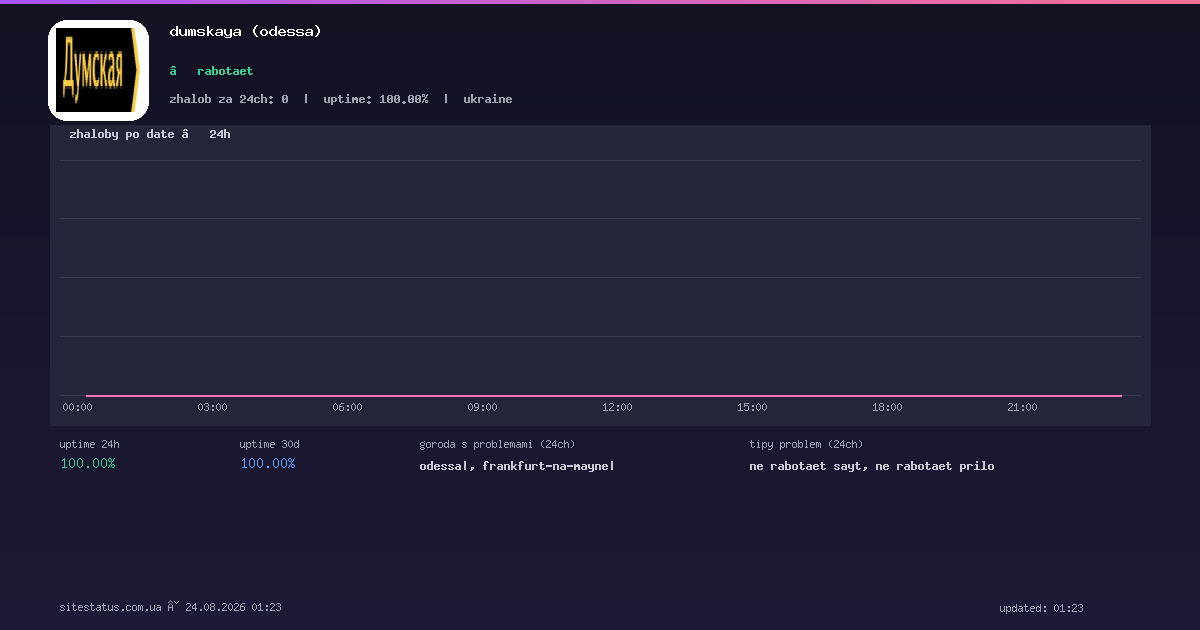Click the uptime: 100.00% header stat

click(x=376, y=99)
